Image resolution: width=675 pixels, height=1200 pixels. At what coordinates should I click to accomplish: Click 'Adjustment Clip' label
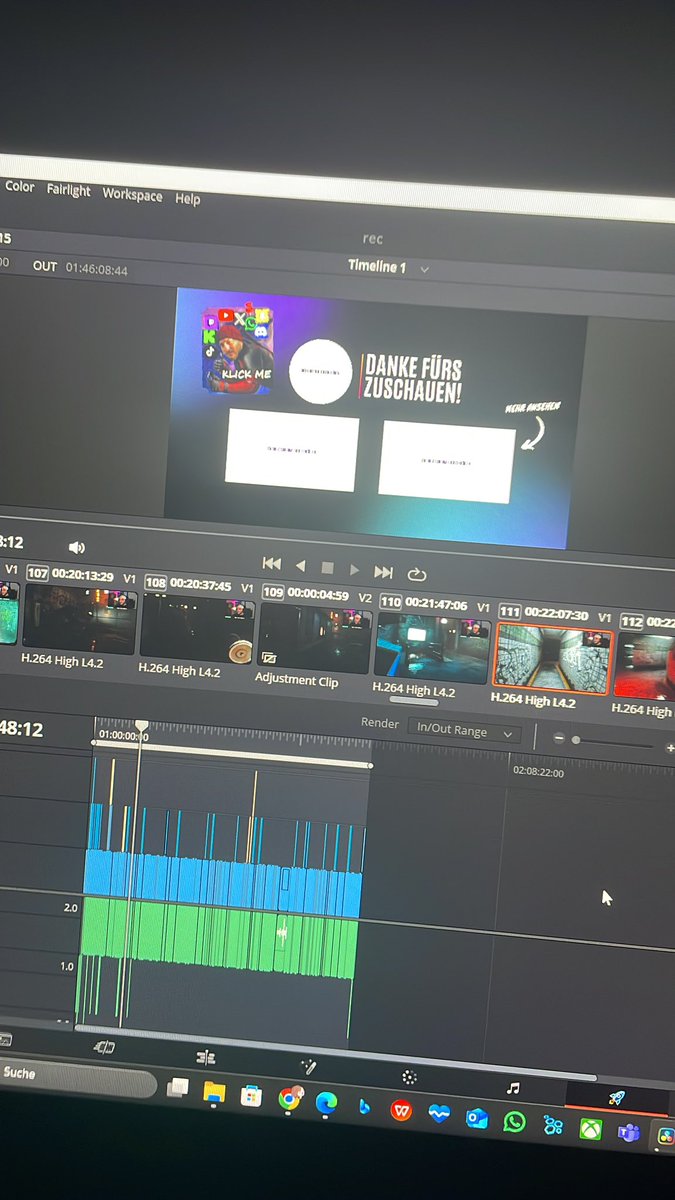click(296, 679)
